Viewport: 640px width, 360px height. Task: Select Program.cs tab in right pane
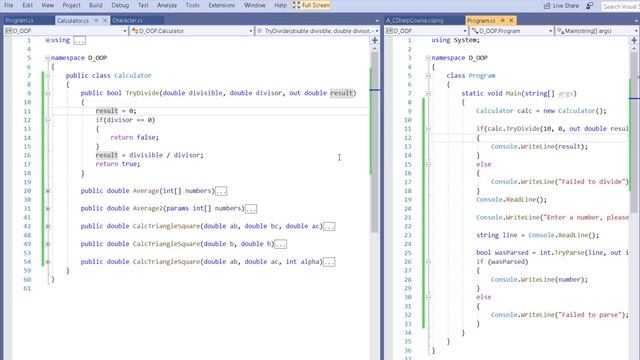481,20
